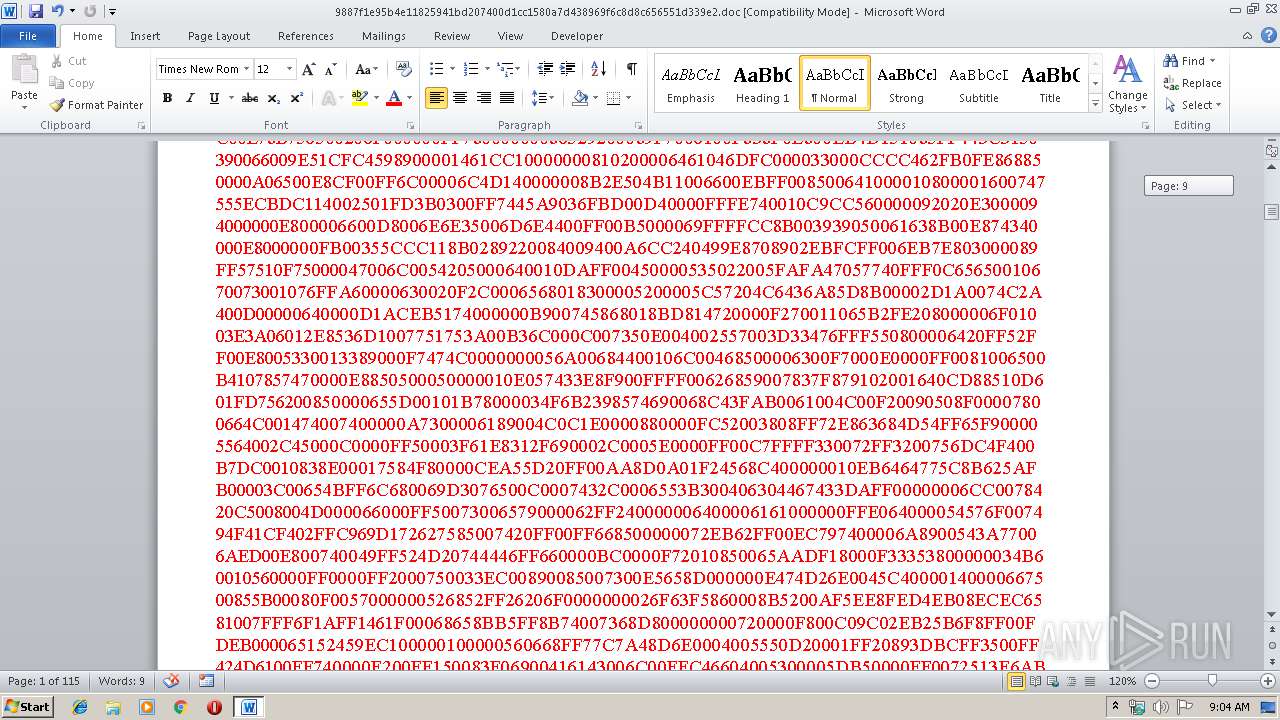Switch to Outline view
Screen dimensions: 1280x720
coord(1071,681)
